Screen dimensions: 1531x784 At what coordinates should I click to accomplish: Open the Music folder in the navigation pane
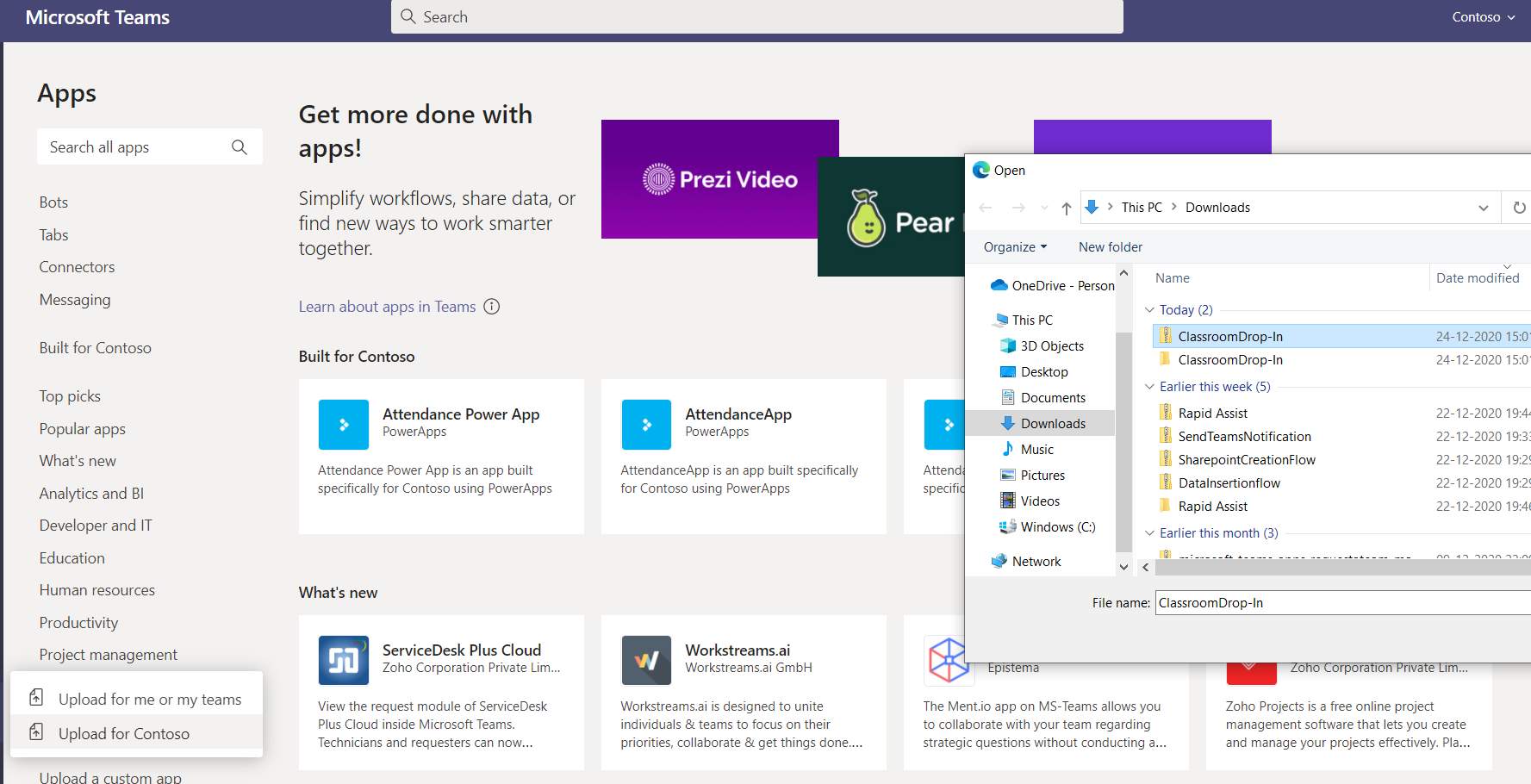(1027, 450)
